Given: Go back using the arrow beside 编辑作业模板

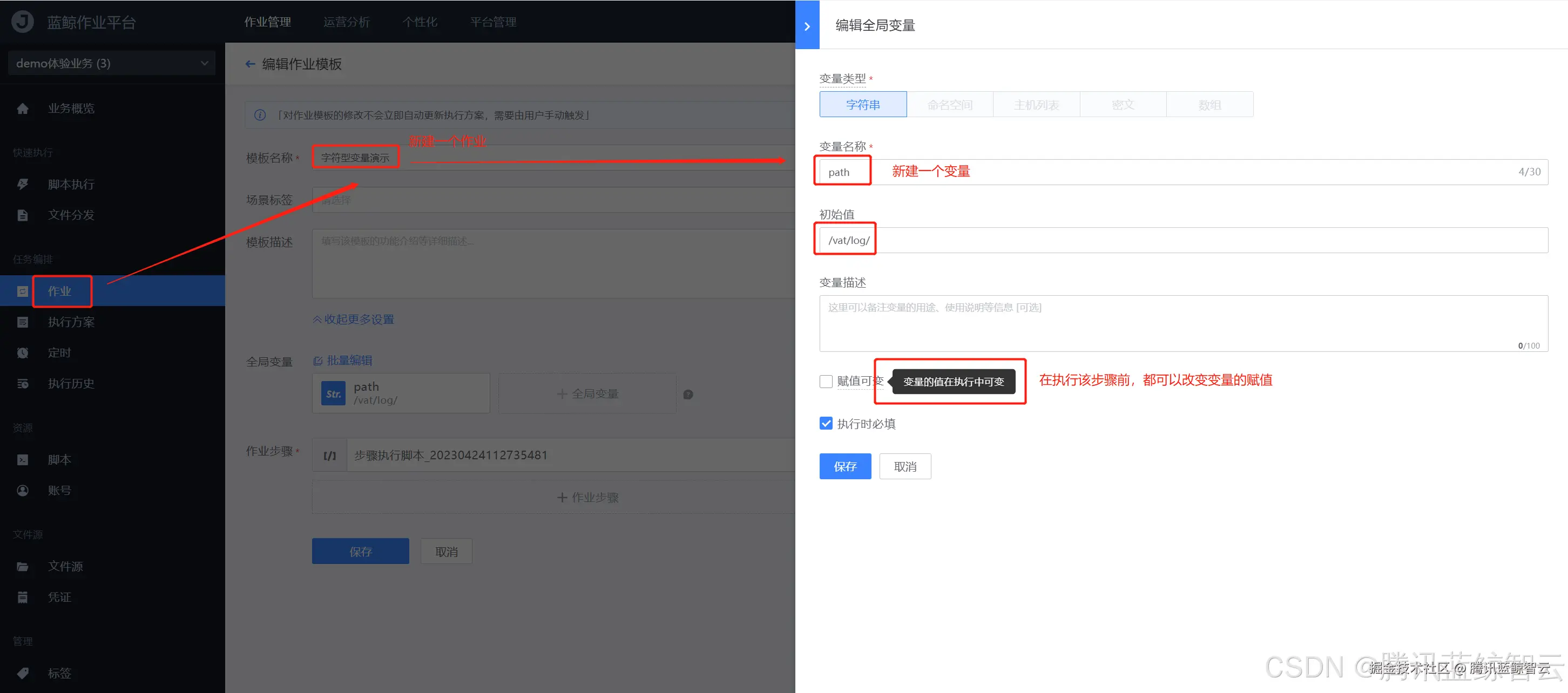Looking at the screenshot, I should [x=250, y=64].
